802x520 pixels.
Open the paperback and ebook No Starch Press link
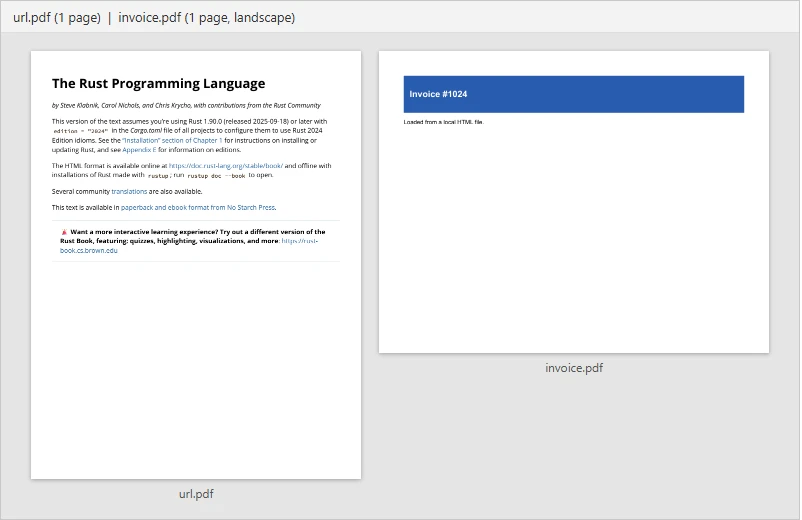(x=198, y=208)
